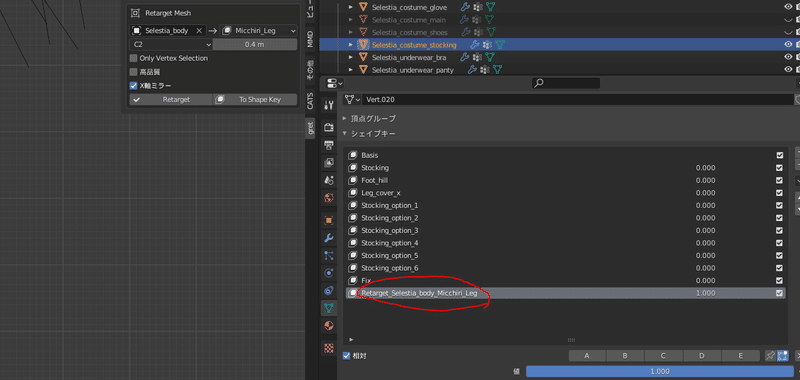Open the Output properties tab icon

coord(329,145)
